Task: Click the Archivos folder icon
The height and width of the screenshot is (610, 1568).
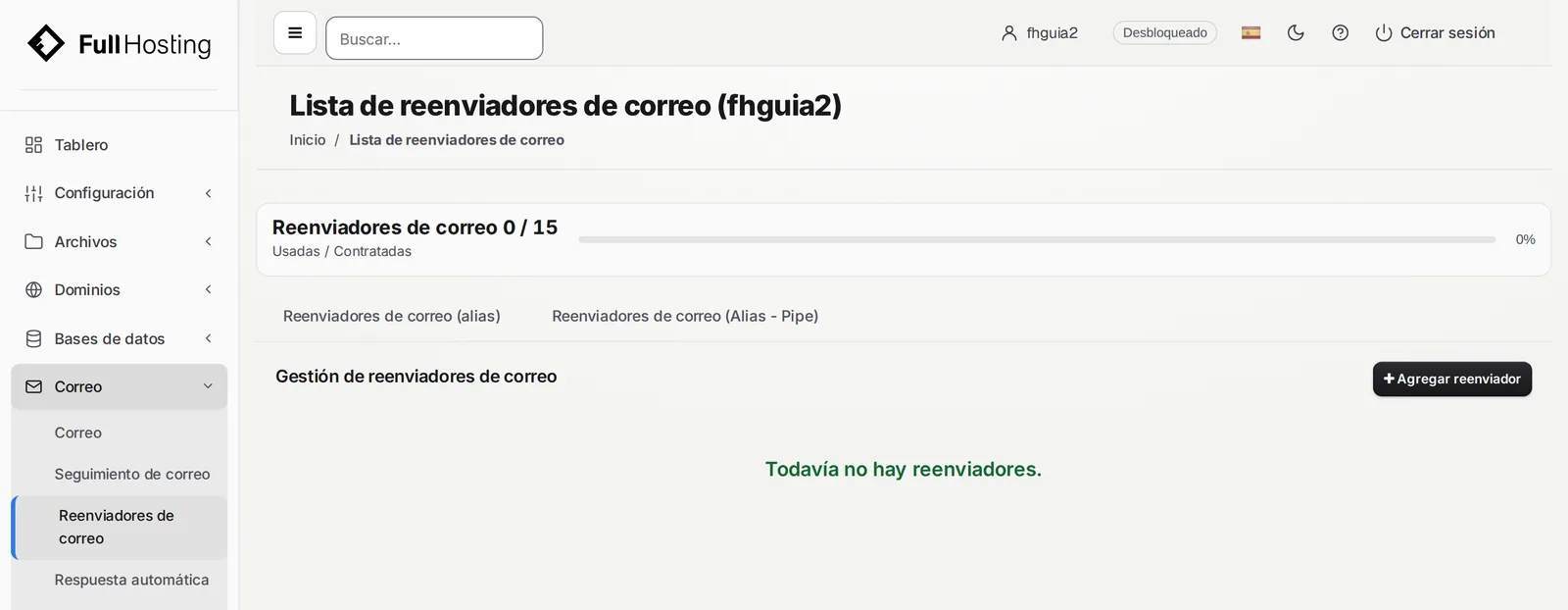Action: coord(33,241)
